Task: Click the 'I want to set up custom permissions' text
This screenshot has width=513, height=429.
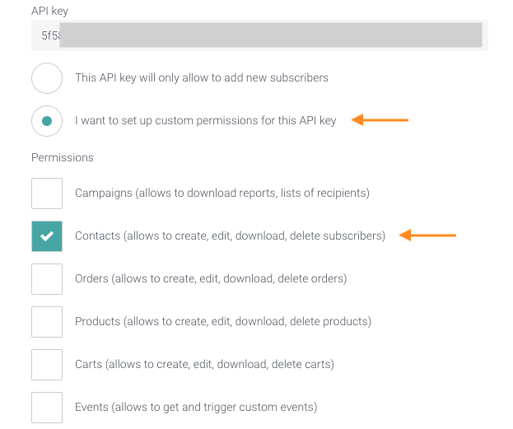Action: tap(206, 121)
